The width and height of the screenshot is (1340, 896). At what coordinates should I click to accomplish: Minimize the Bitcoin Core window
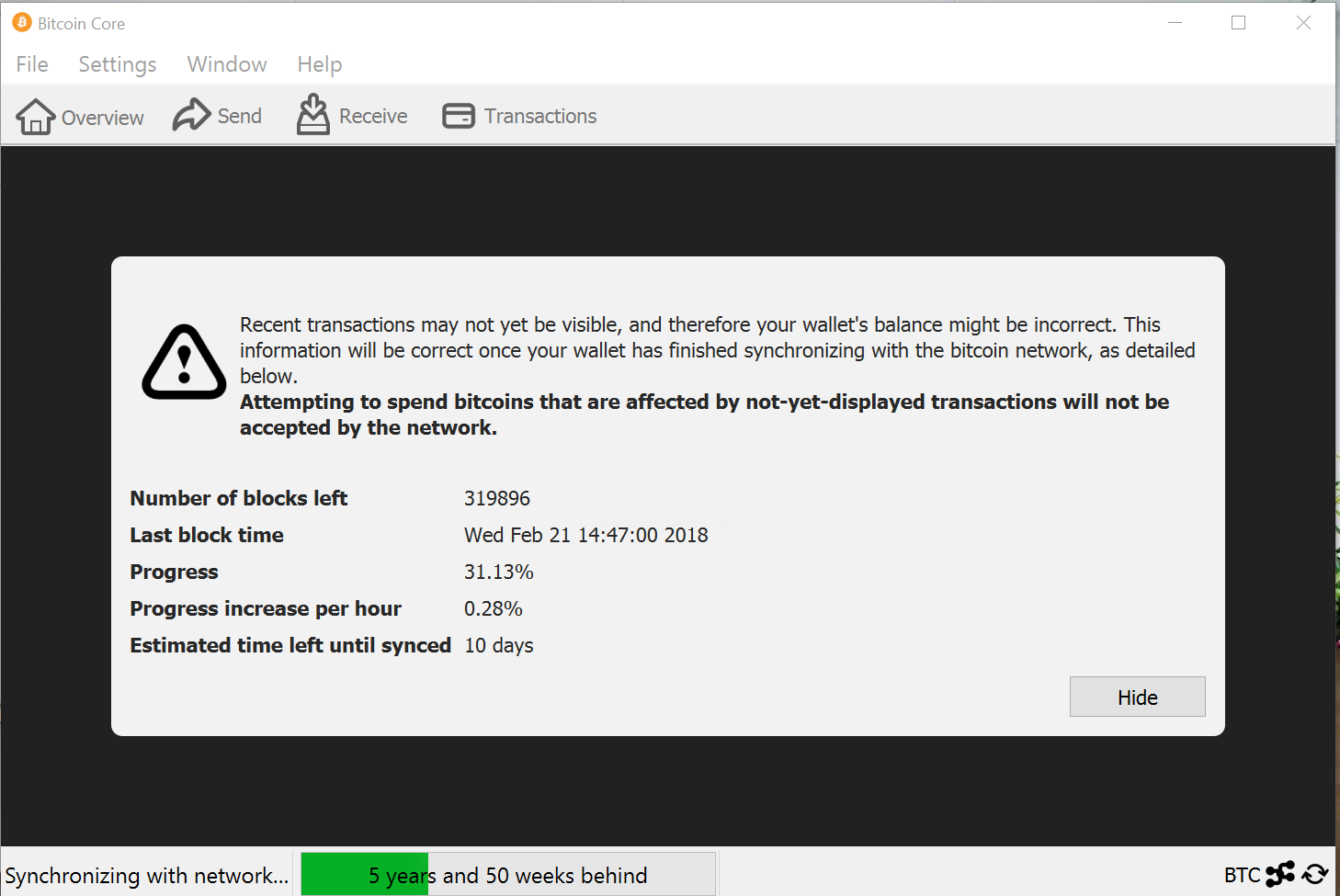coord(1175,23)
